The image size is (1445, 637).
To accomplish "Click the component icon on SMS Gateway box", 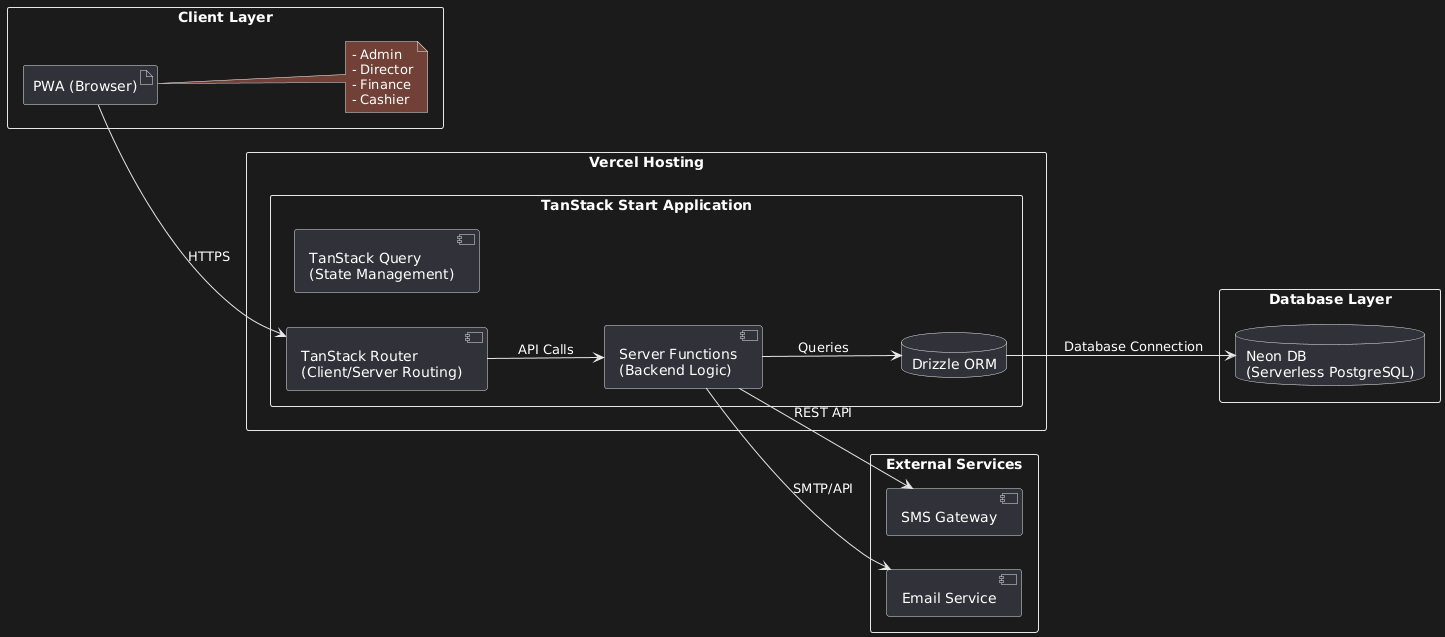I will pyautogui.click(x=1008, y=500).
